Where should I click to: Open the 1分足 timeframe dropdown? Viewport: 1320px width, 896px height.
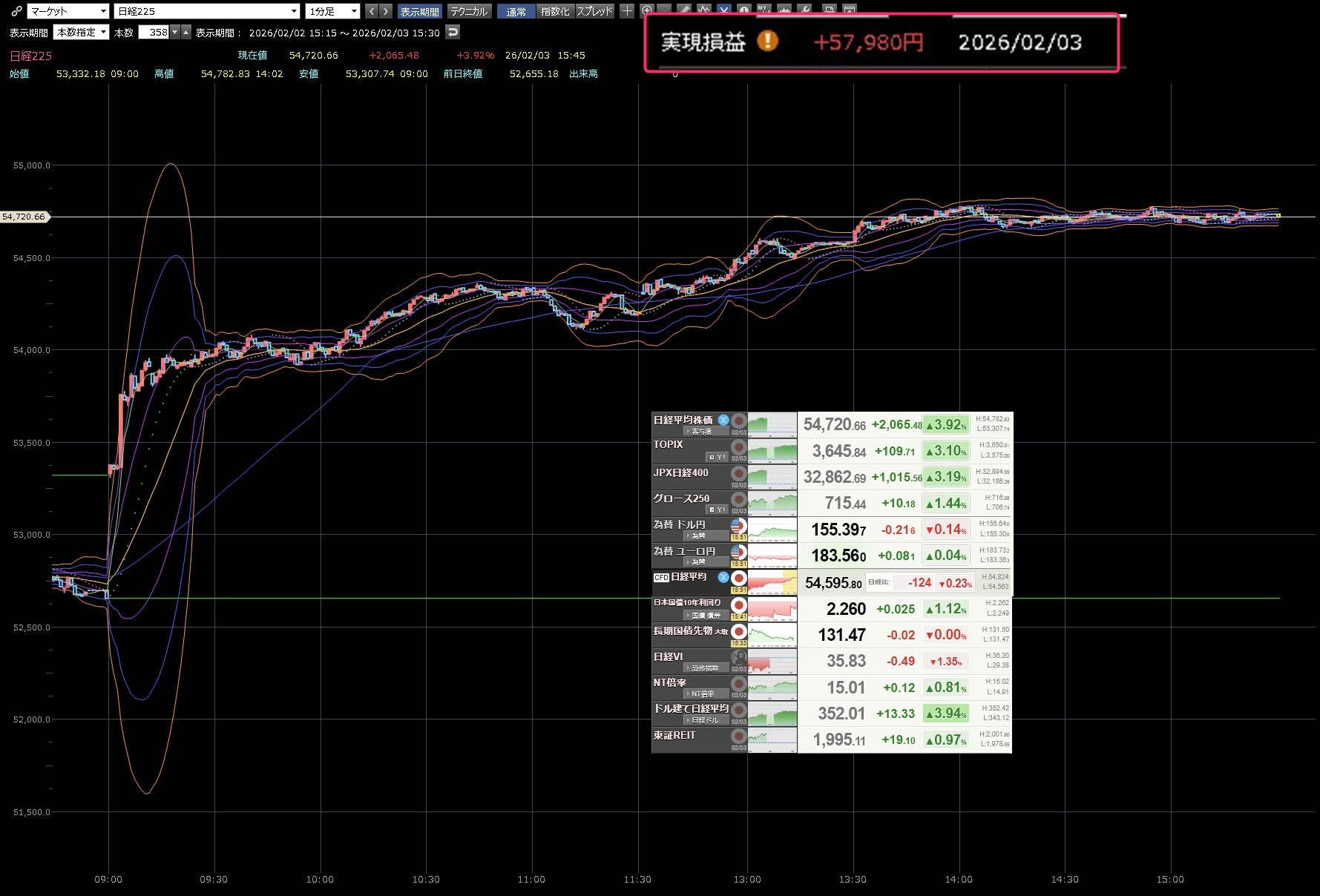coord(332,11)
